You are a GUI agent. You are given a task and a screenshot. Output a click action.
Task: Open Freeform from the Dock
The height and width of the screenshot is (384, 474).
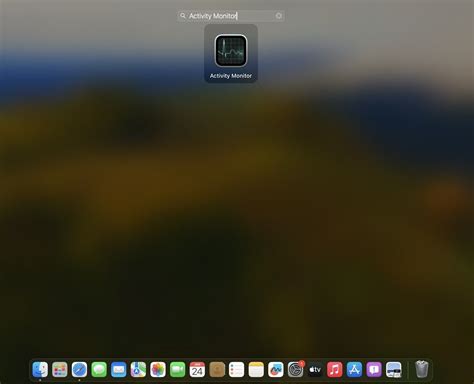[276, 369]
